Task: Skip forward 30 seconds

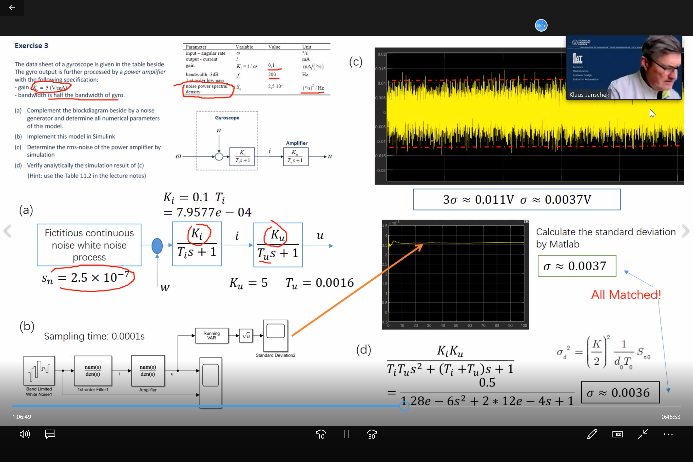Action: [371, 435]
